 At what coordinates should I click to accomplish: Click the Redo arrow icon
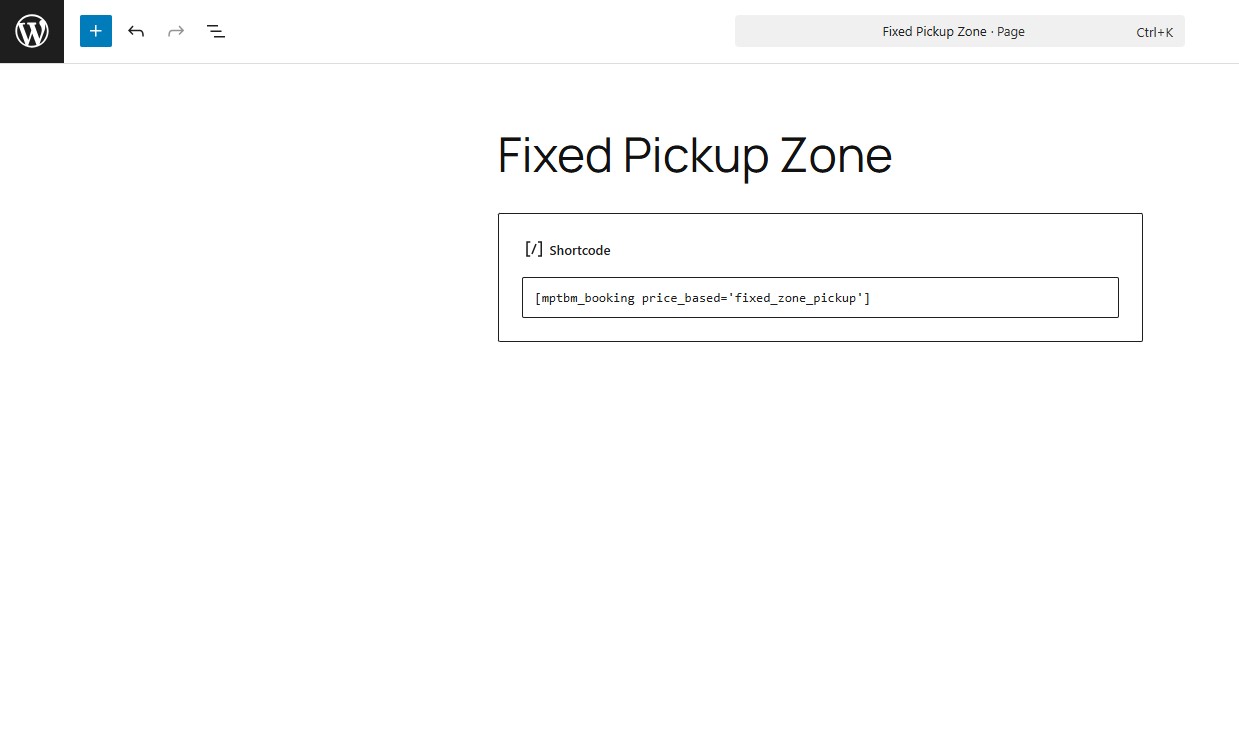(176, 31)
